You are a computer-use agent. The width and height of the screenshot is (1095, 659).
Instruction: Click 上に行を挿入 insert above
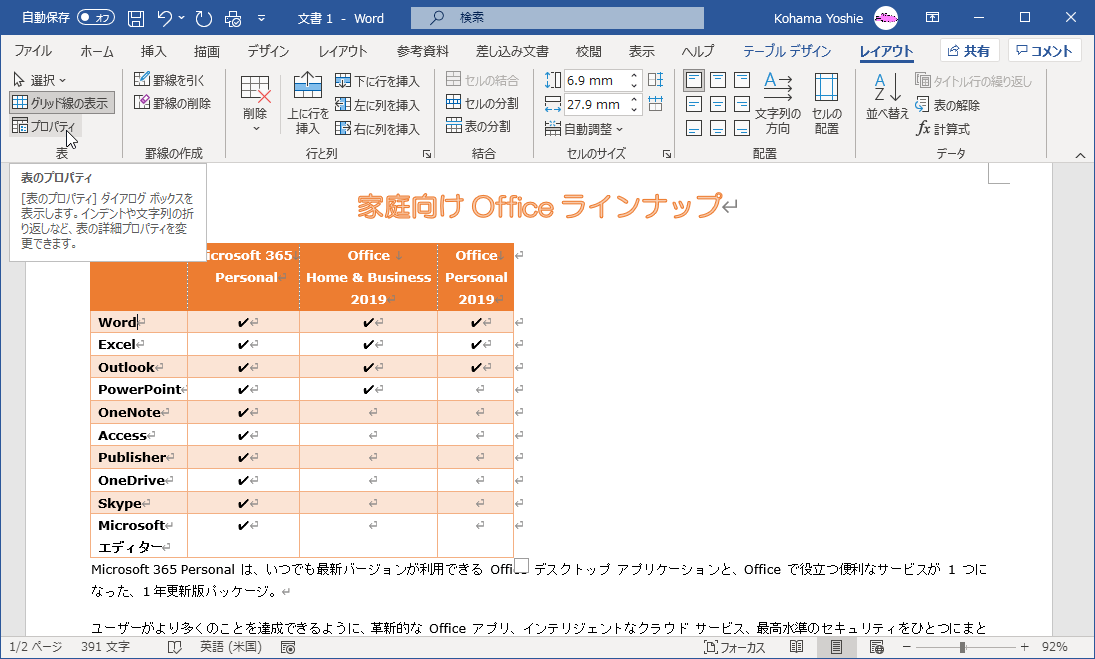point(307,105)
